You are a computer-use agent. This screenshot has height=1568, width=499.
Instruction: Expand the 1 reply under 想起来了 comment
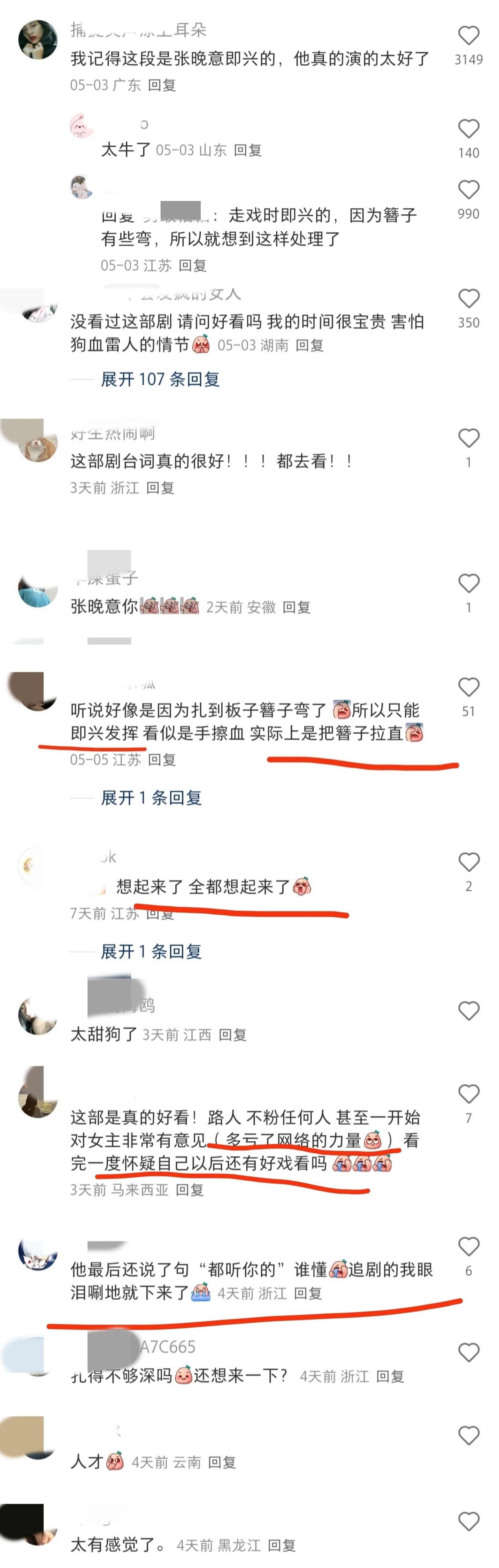151,951
